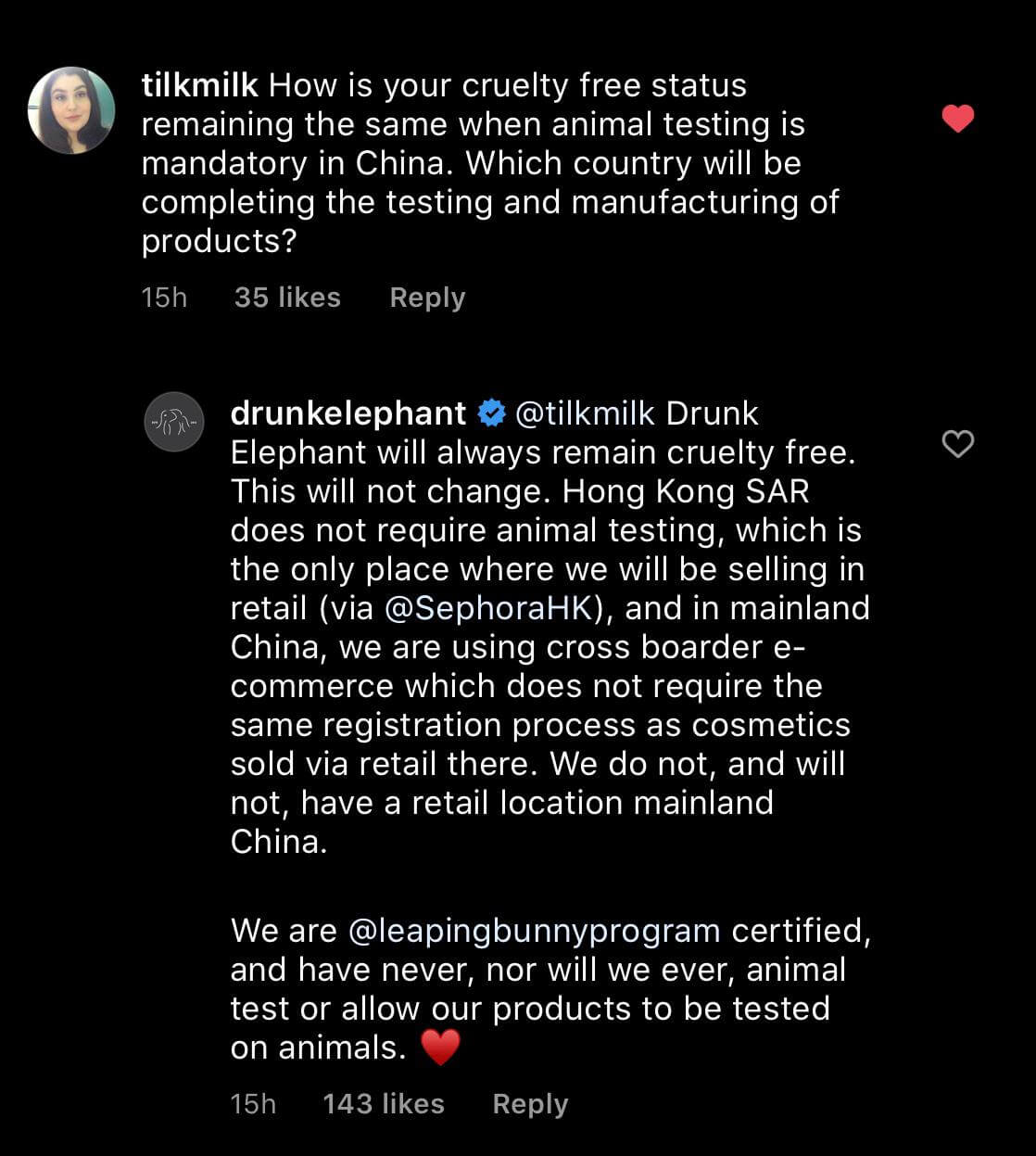
Task: Reply to drunkelephant's comment
Action: point(530,1104)
